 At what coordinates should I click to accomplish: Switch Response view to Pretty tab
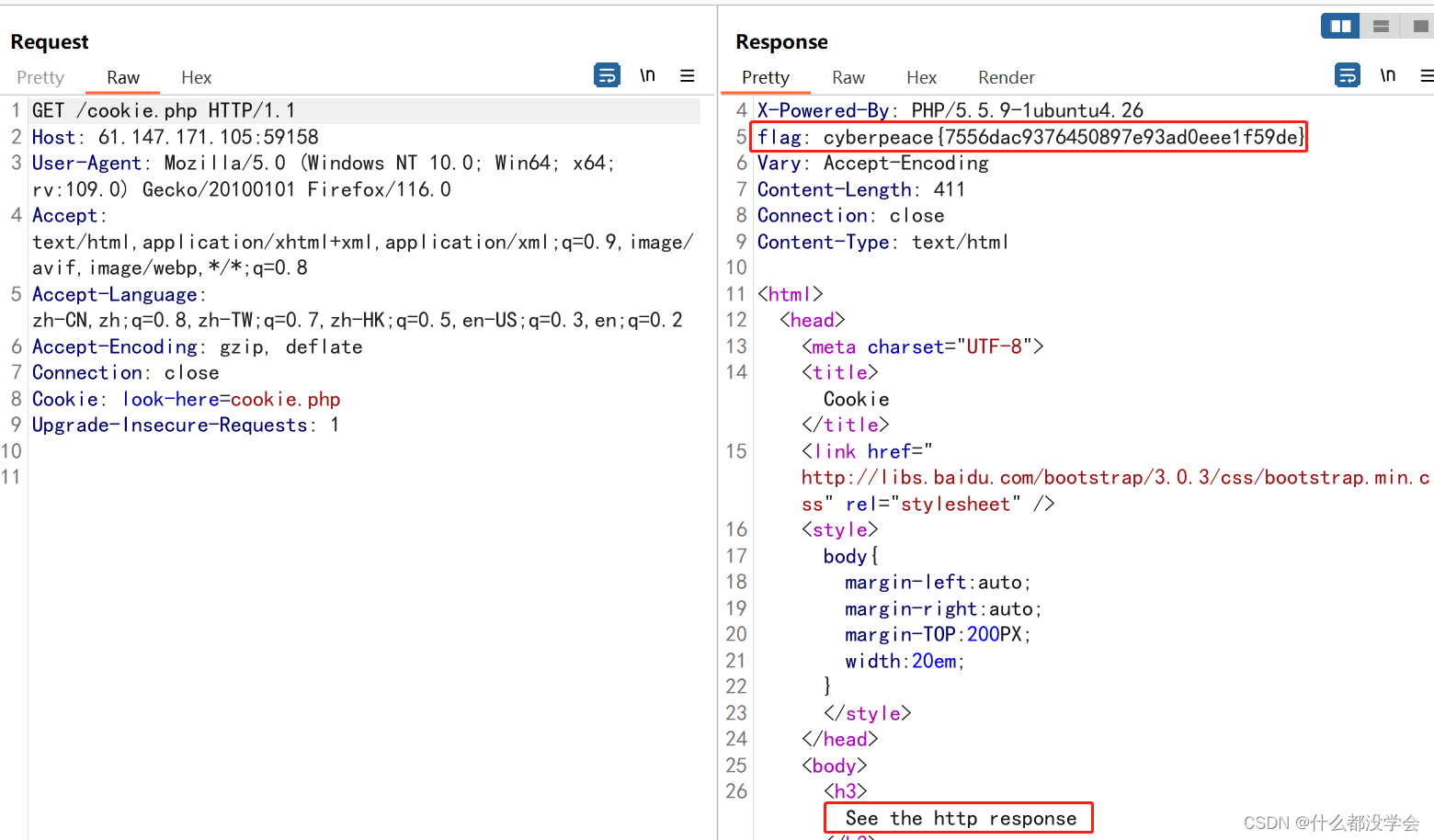click(766, 77)
